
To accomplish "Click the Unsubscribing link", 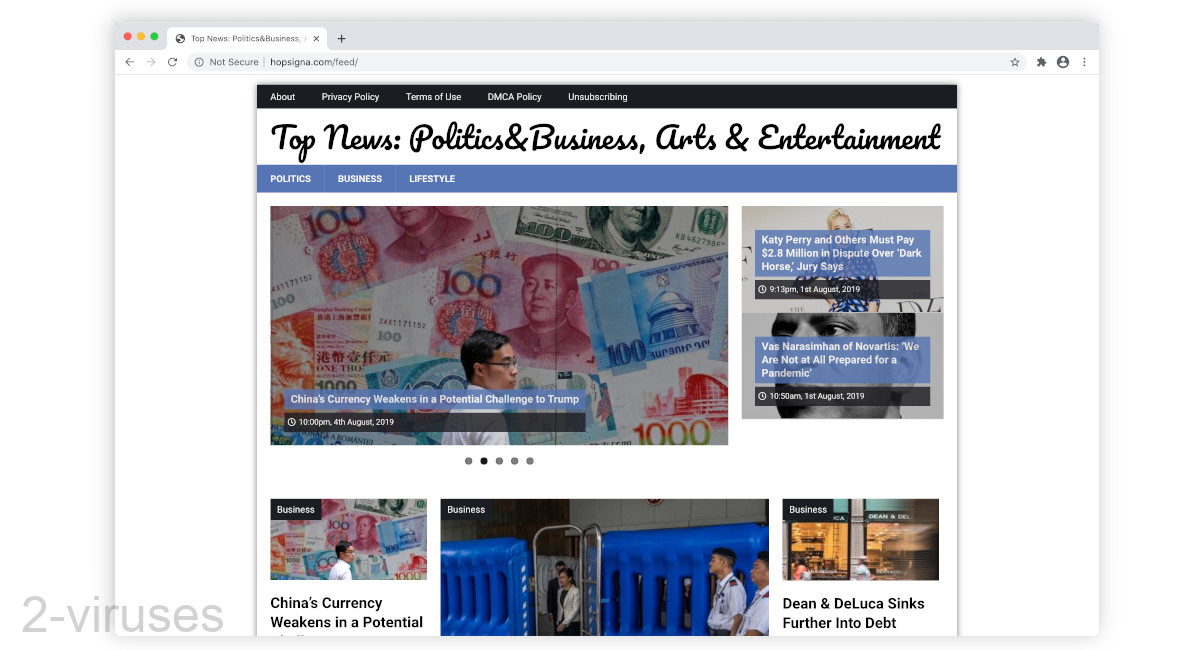I will tap(597, 96).
